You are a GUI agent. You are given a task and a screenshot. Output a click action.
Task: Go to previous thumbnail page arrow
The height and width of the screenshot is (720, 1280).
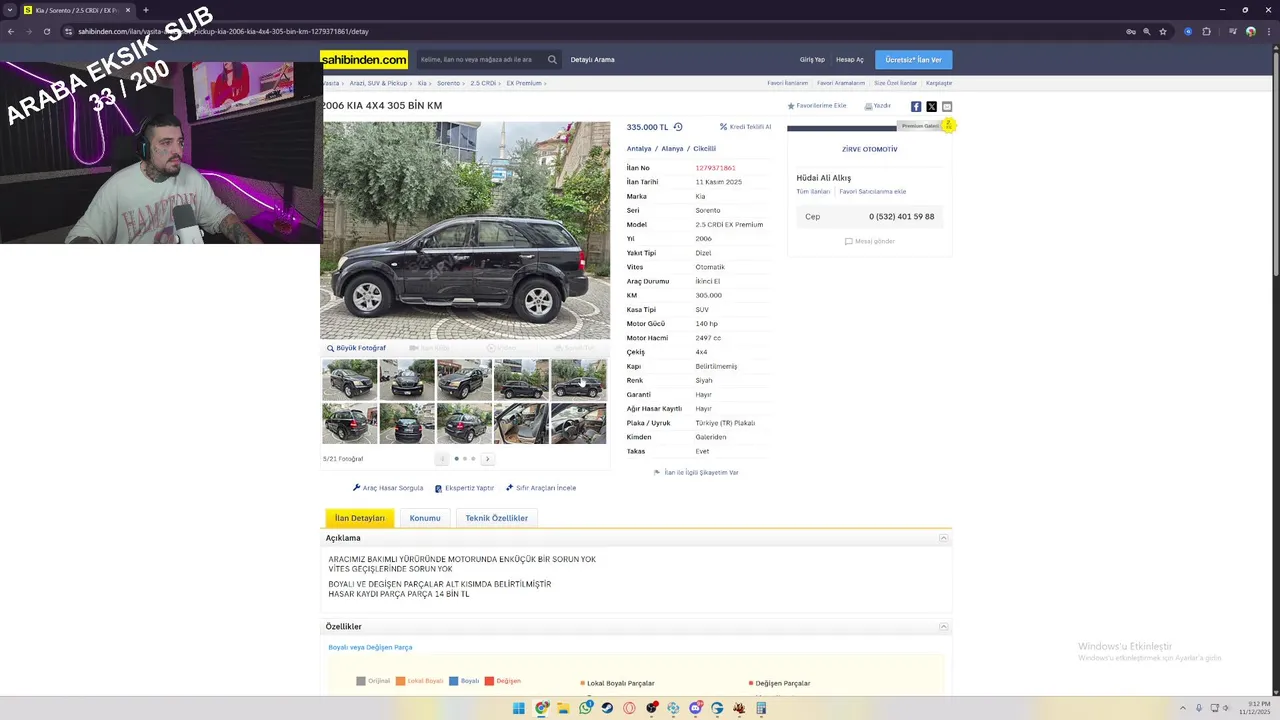(x=442, y=459)
